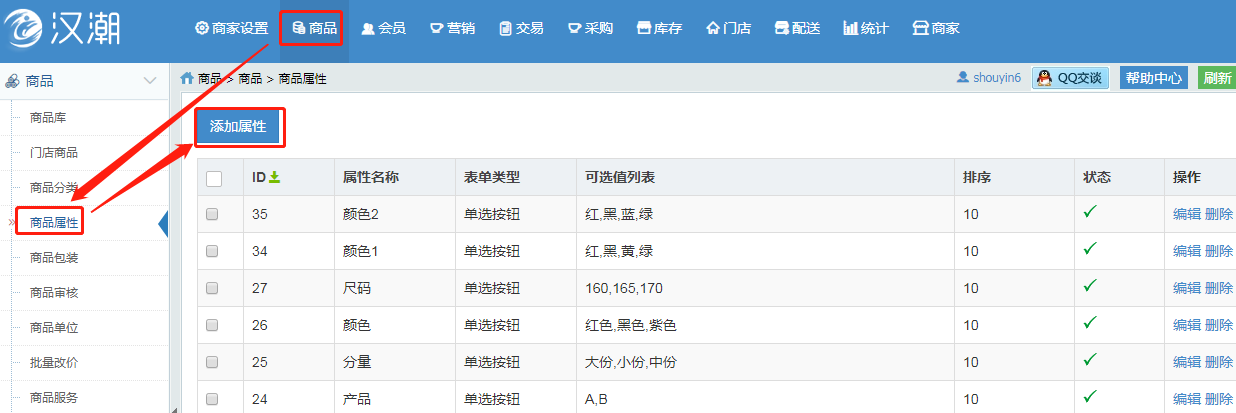Screen dimensions: 1236x413
Task: Click the green ID sort arrow icon
Action: tap(275, 177)
